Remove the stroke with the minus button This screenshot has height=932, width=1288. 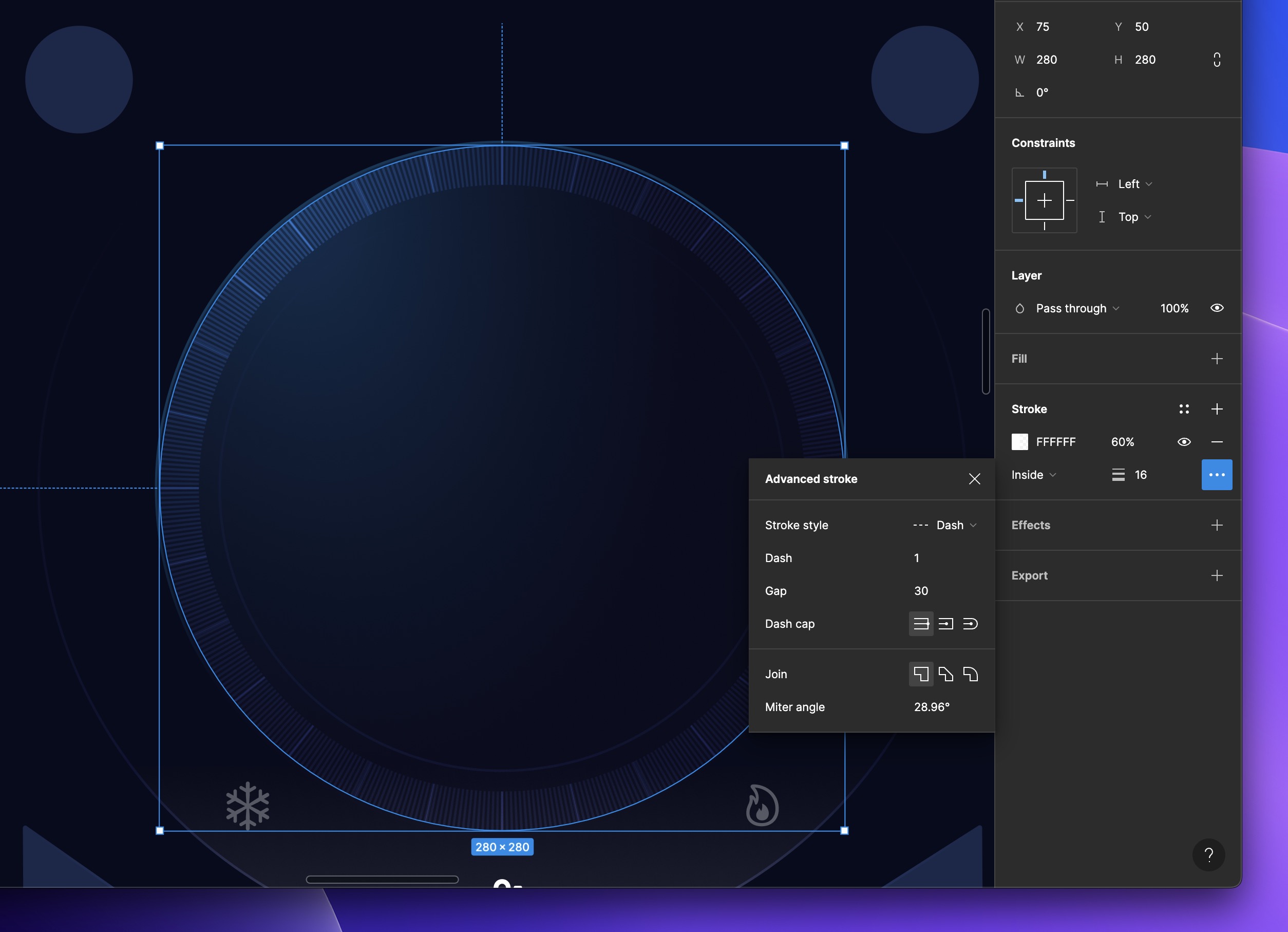(x=1217, y=441)
